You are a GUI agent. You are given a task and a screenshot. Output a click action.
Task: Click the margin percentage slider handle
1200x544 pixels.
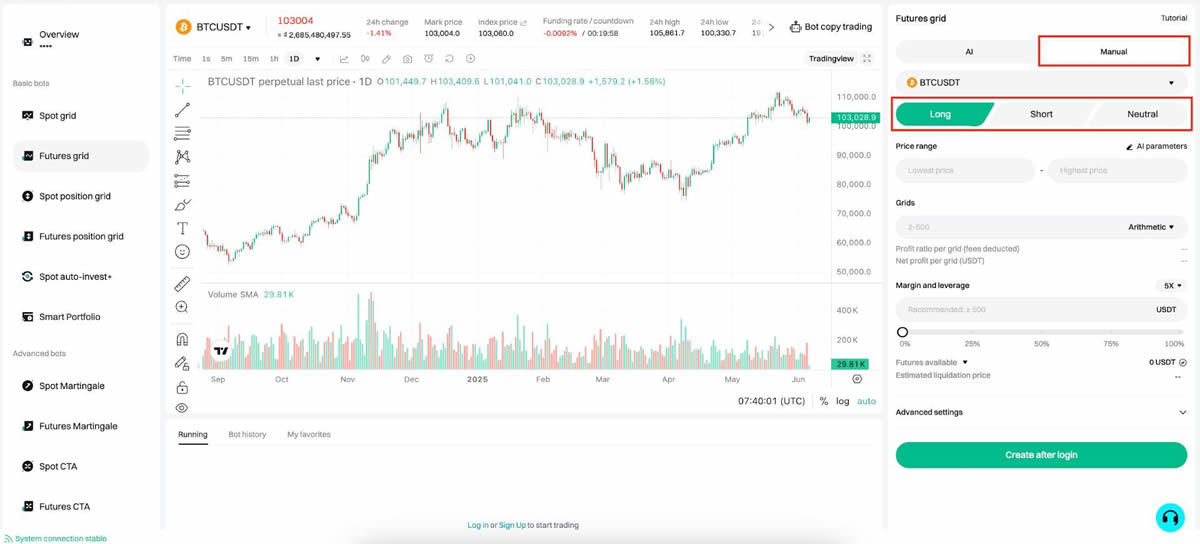[903, 332]
